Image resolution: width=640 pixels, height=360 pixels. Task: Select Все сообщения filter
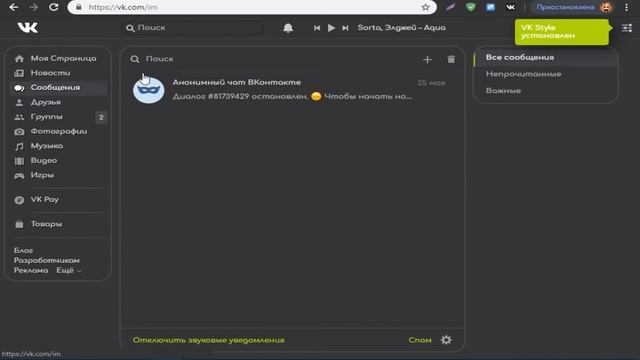pyautogui.click(x=546, y=58)
